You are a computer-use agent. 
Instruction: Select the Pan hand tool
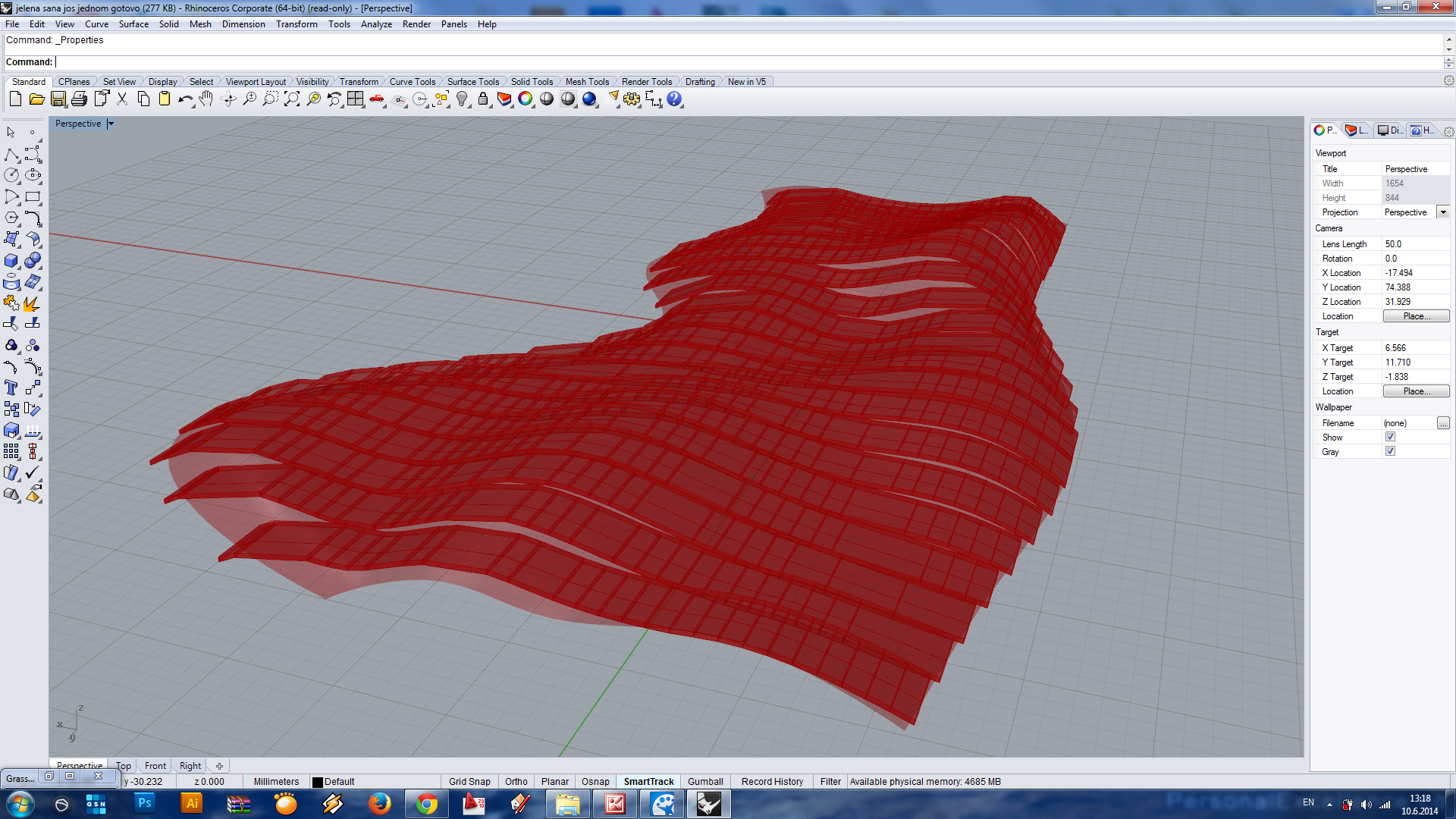(x=206, y=99)
